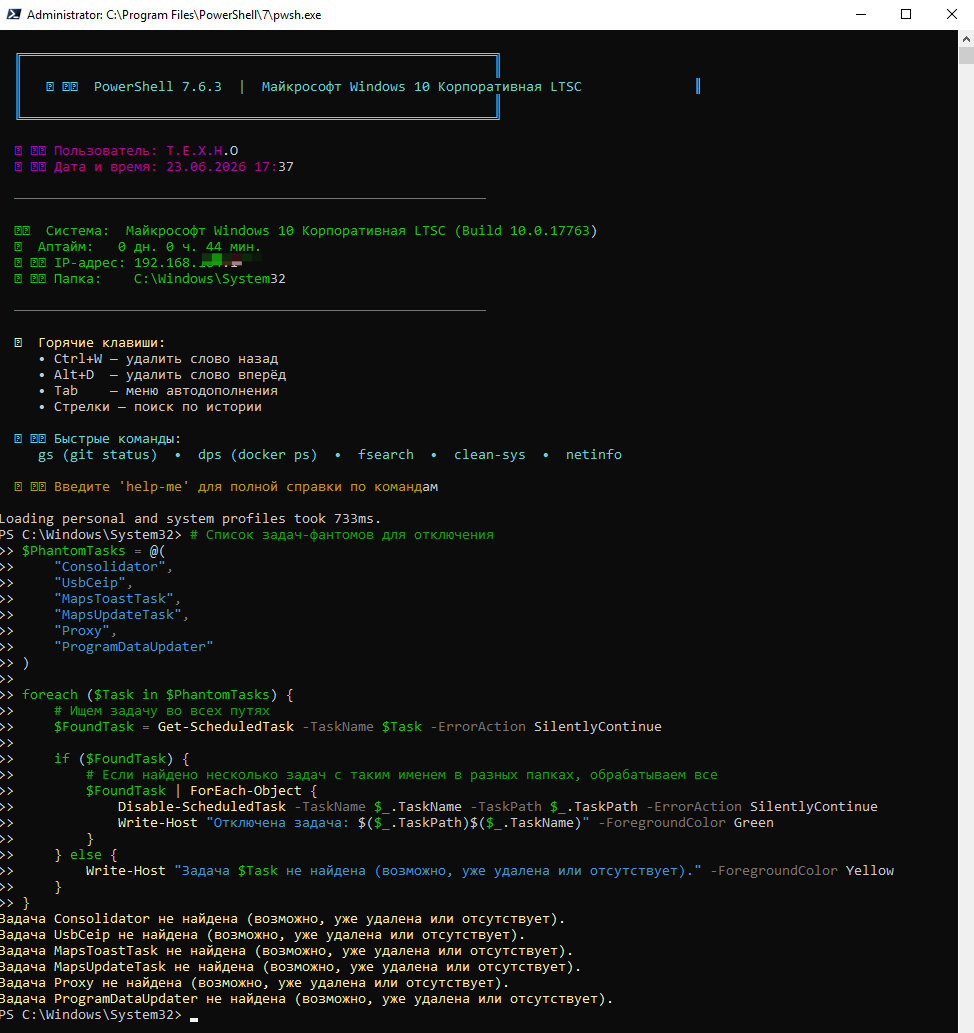Click 'Майкрософт Windows 10 Корпоративная LTSC' in the banner box
Screen dimensions: 974x1033
[x=422, y=86]
